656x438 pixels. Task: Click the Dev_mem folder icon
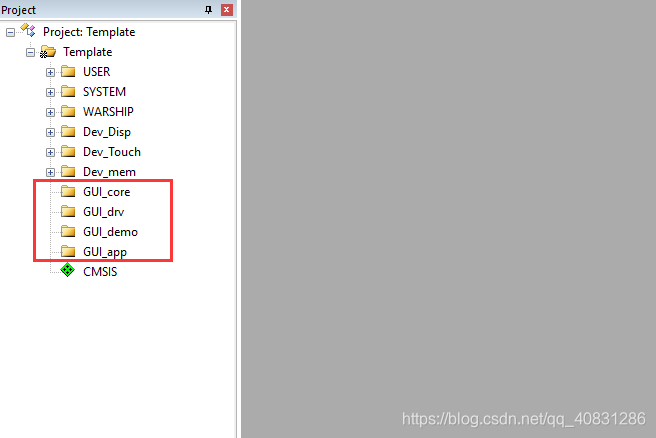click(x=68, y=172)
